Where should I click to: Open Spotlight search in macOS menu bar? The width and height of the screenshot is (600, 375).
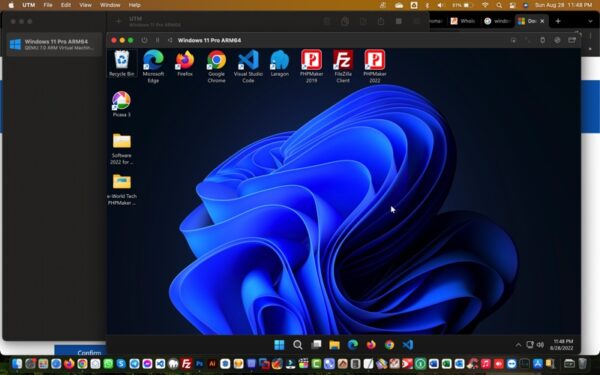[499, 5]
